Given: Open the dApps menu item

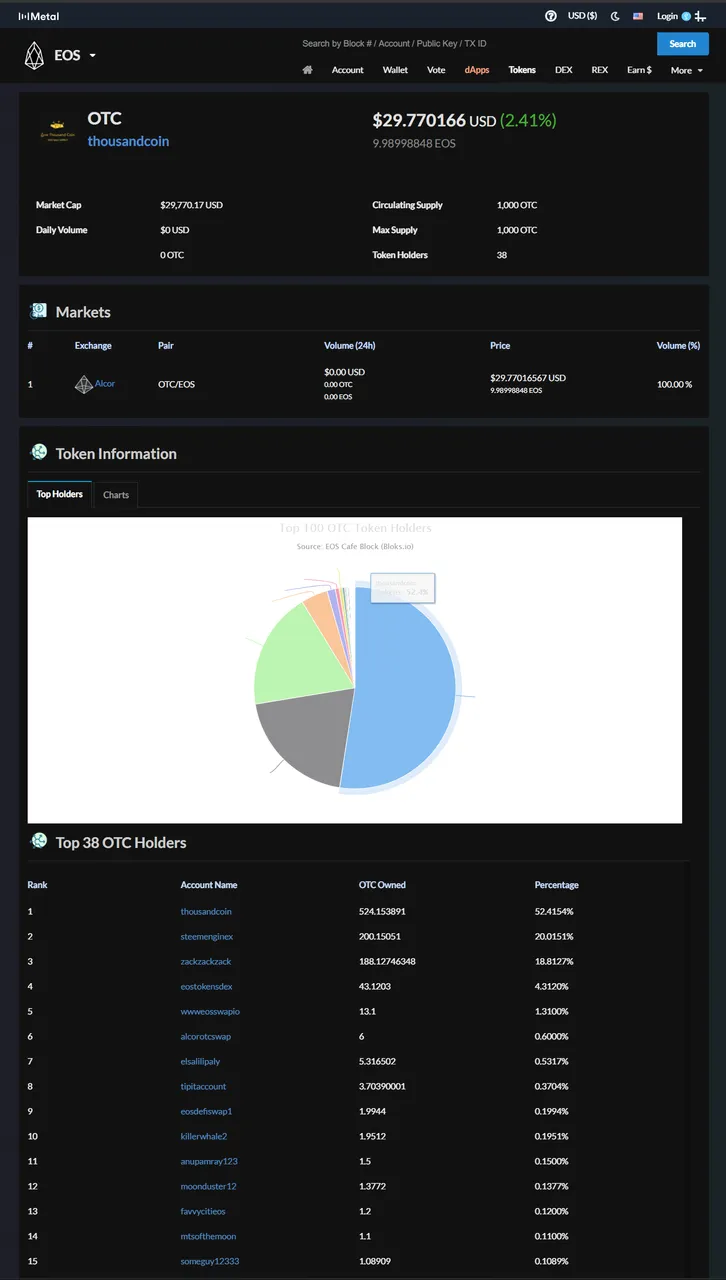Looking at the screenshot, I should tap(477, 70).
